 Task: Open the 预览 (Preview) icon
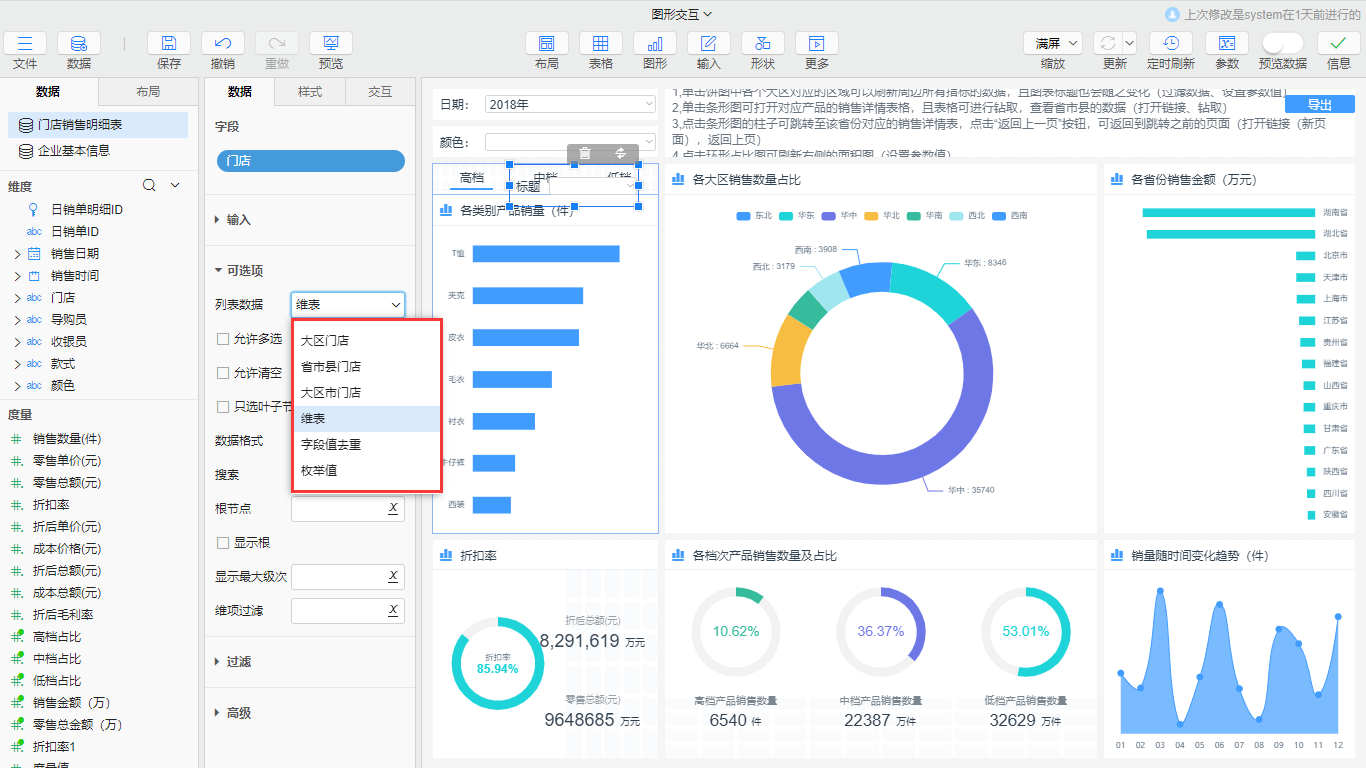point(330,44)
